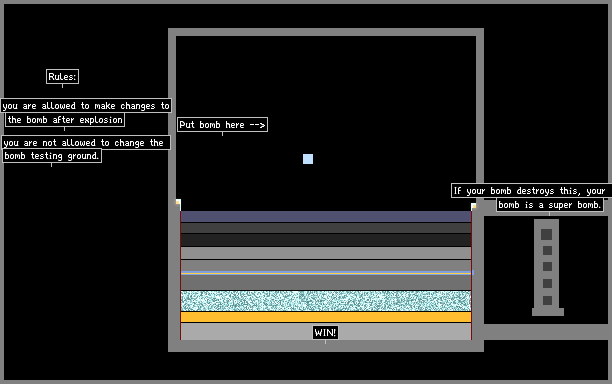612x384 pixels.
Task: Click the darkest gray layer
Action: pyautogui.click(x=326, y=240)
